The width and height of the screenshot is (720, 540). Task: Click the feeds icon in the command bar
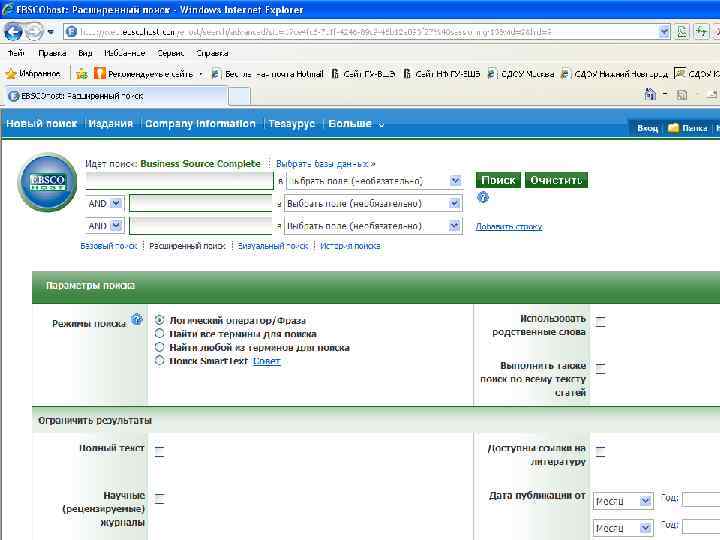click(x=682, y=95)
